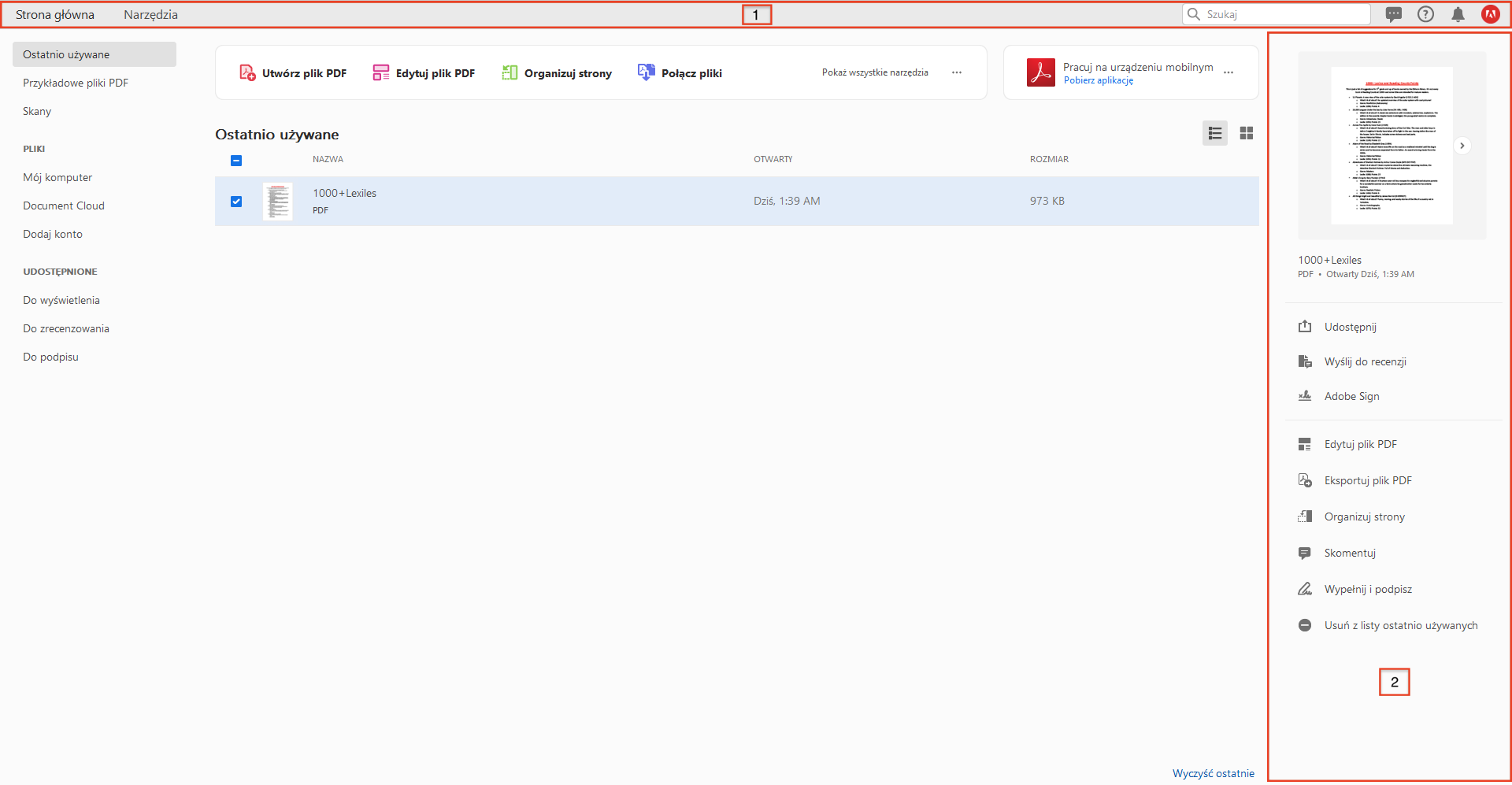
Task: Select Ostatnio używane in the sidebar
Action: (94, 54)
